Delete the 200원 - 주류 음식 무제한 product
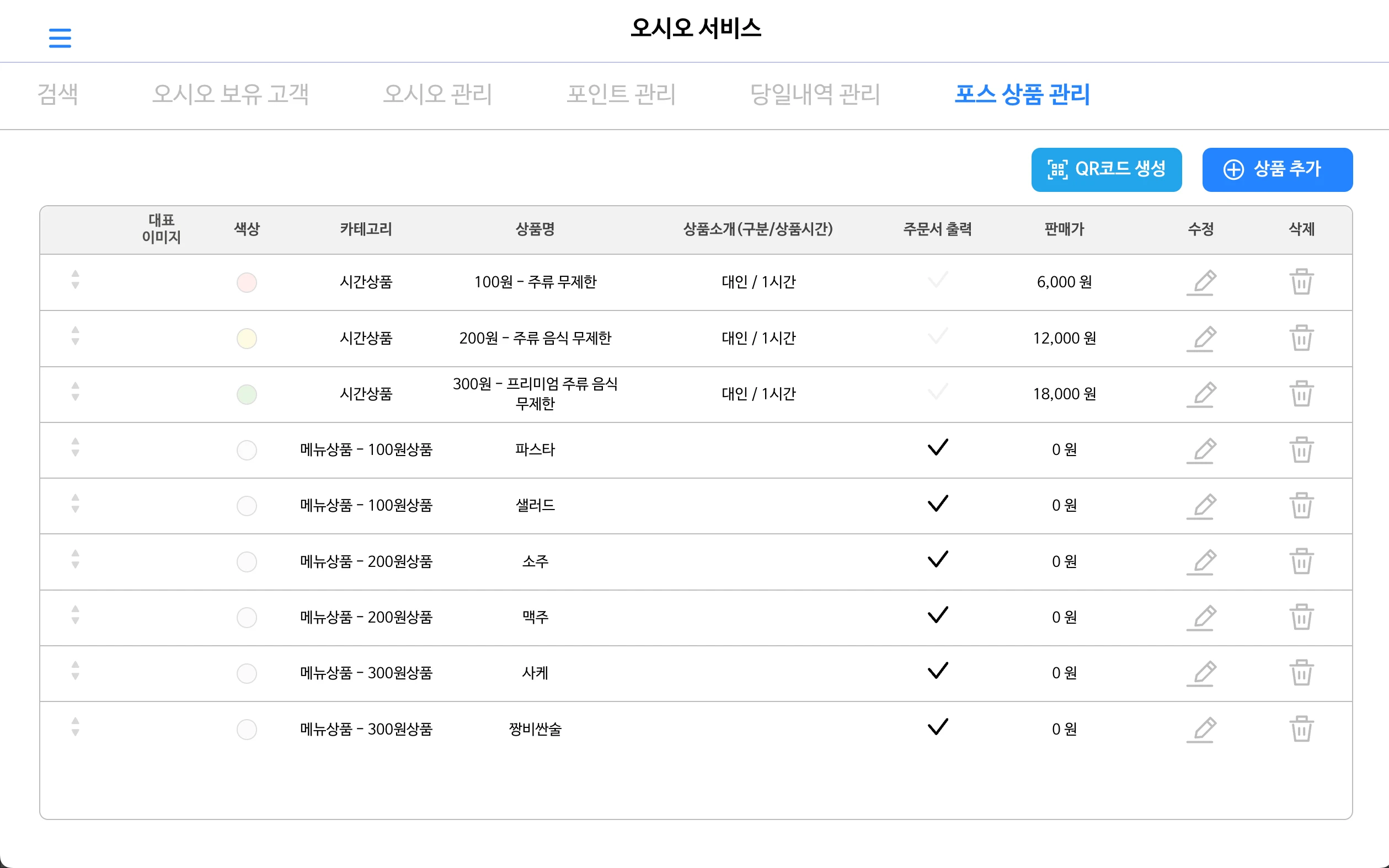 [1301, 338]
